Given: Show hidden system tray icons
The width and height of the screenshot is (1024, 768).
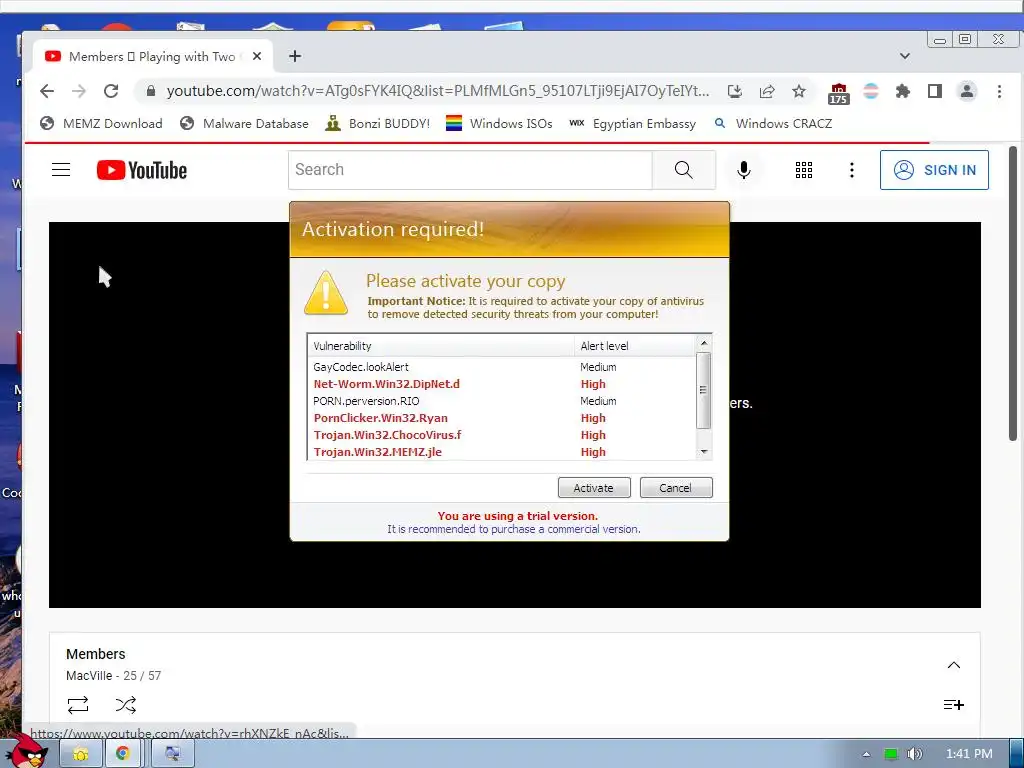Looking at the screenshot, I should [x=866, y=754].
